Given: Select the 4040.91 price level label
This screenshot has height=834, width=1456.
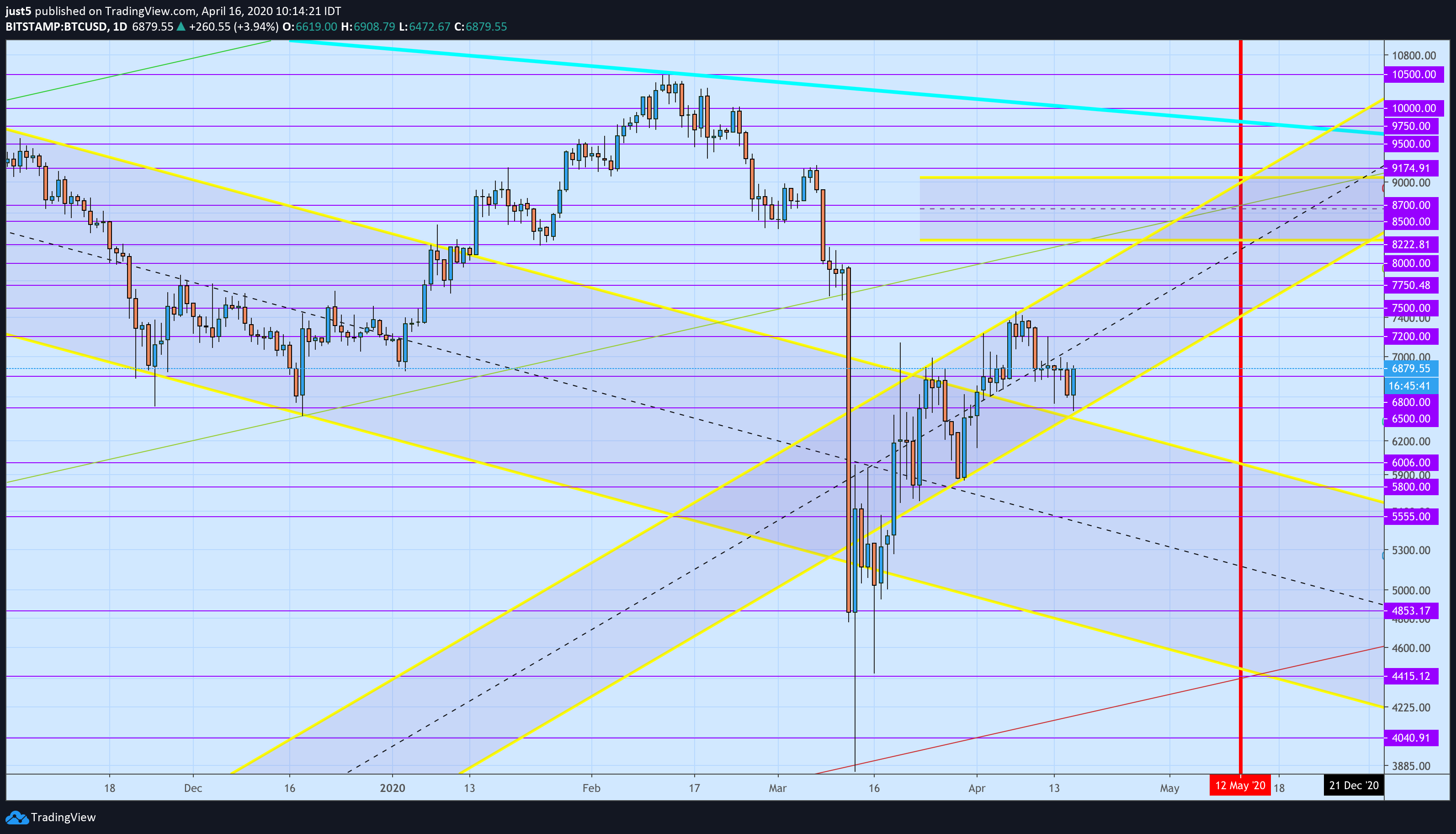Looking at the screenshot, I should (x=1411, y=738).
